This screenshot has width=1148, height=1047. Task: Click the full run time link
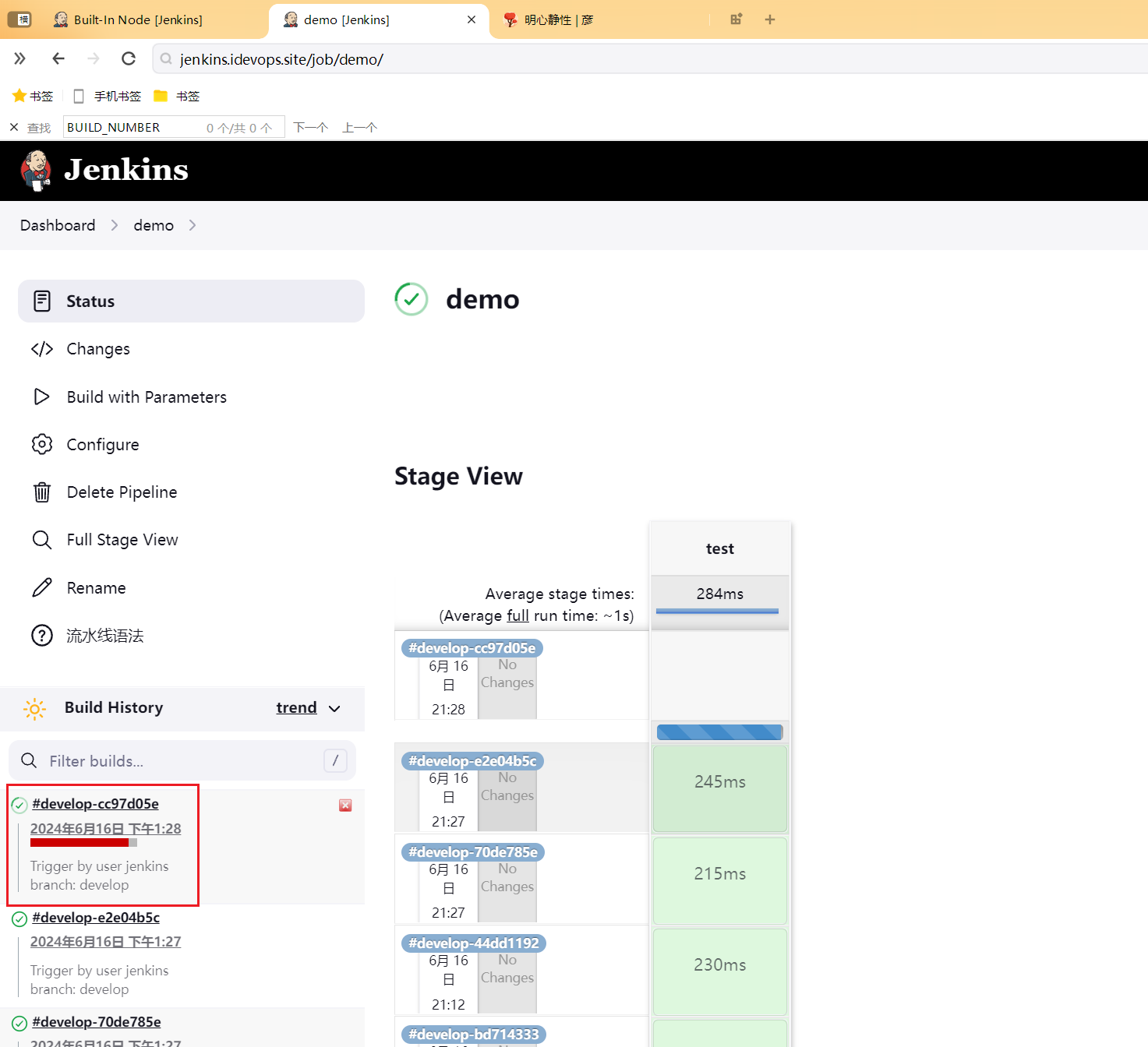[517, 615]
